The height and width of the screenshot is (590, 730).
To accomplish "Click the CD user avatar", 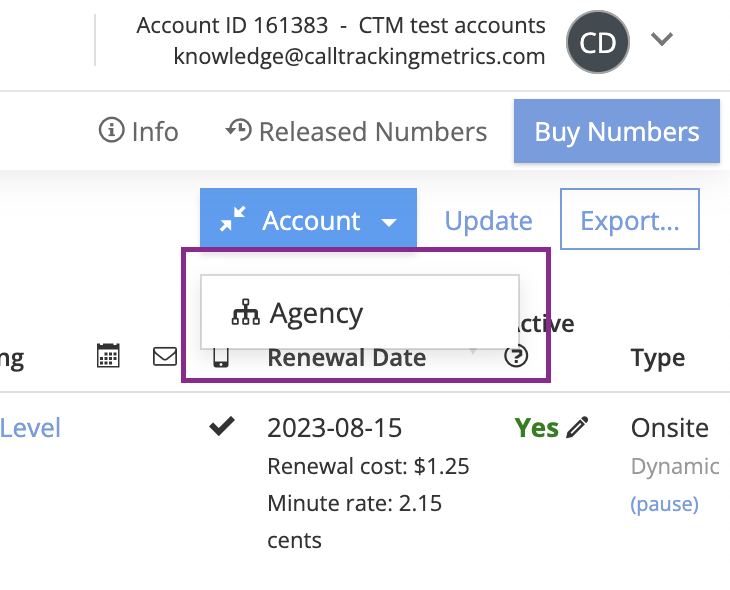I will [598, 42].
